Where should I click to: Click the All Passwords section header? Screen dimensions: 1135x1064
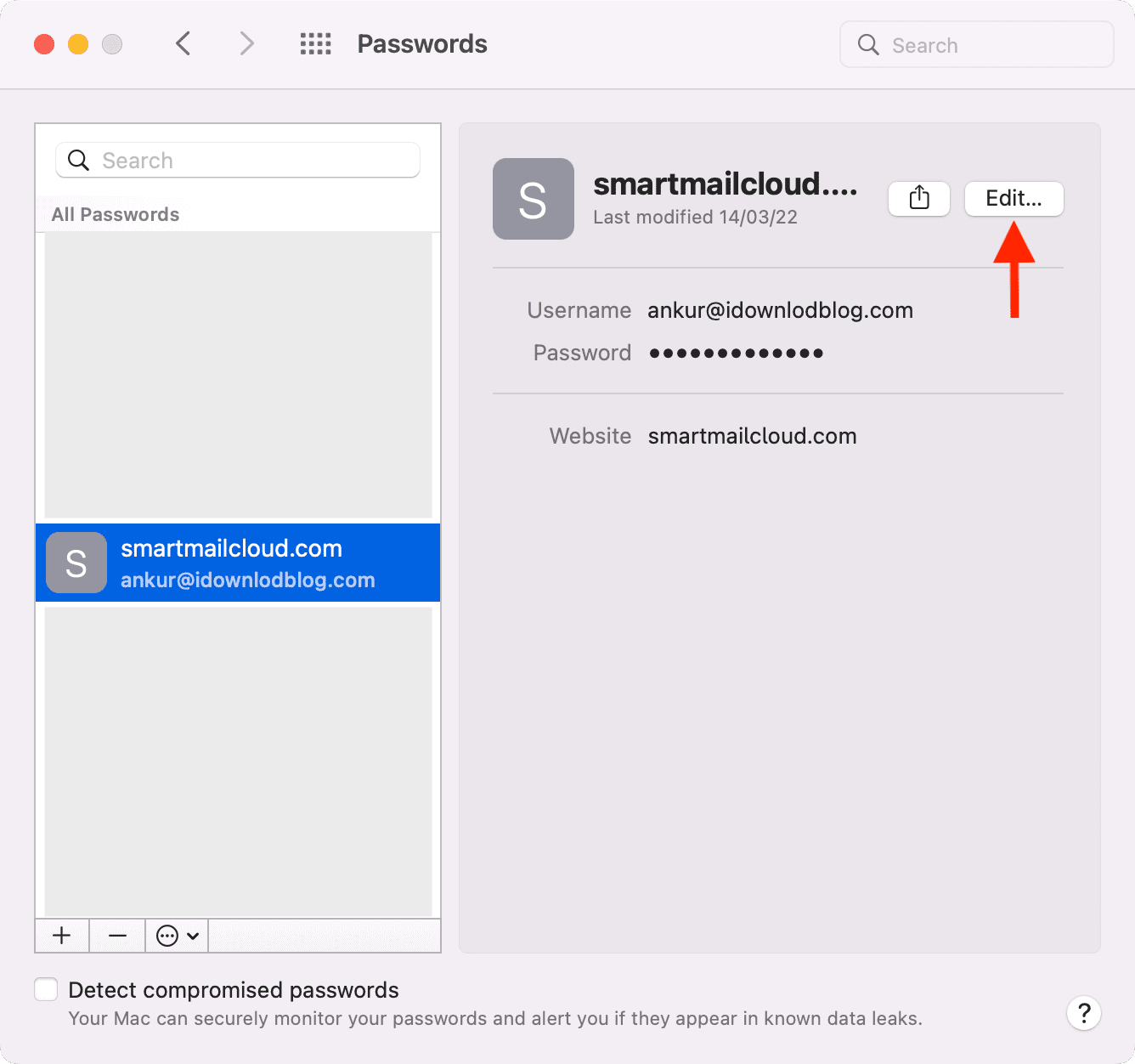pos(116,214)
